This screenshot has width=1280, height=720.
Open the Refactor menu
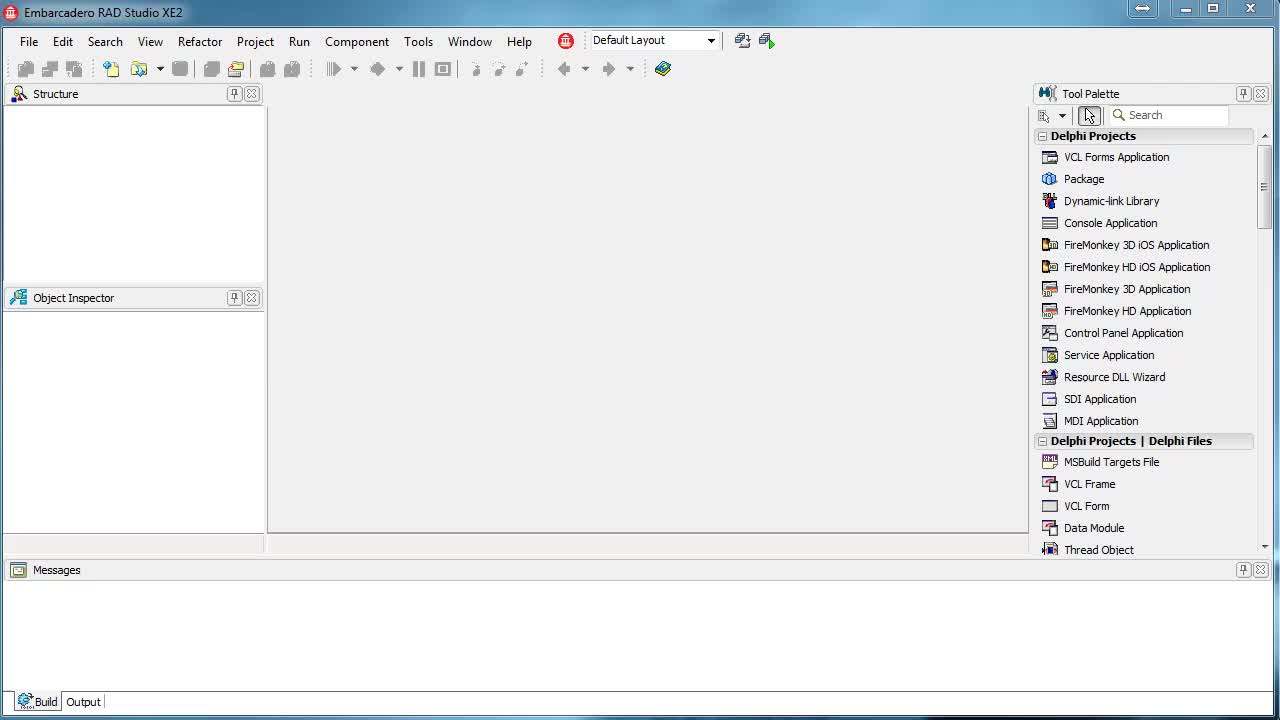(200, 42)
